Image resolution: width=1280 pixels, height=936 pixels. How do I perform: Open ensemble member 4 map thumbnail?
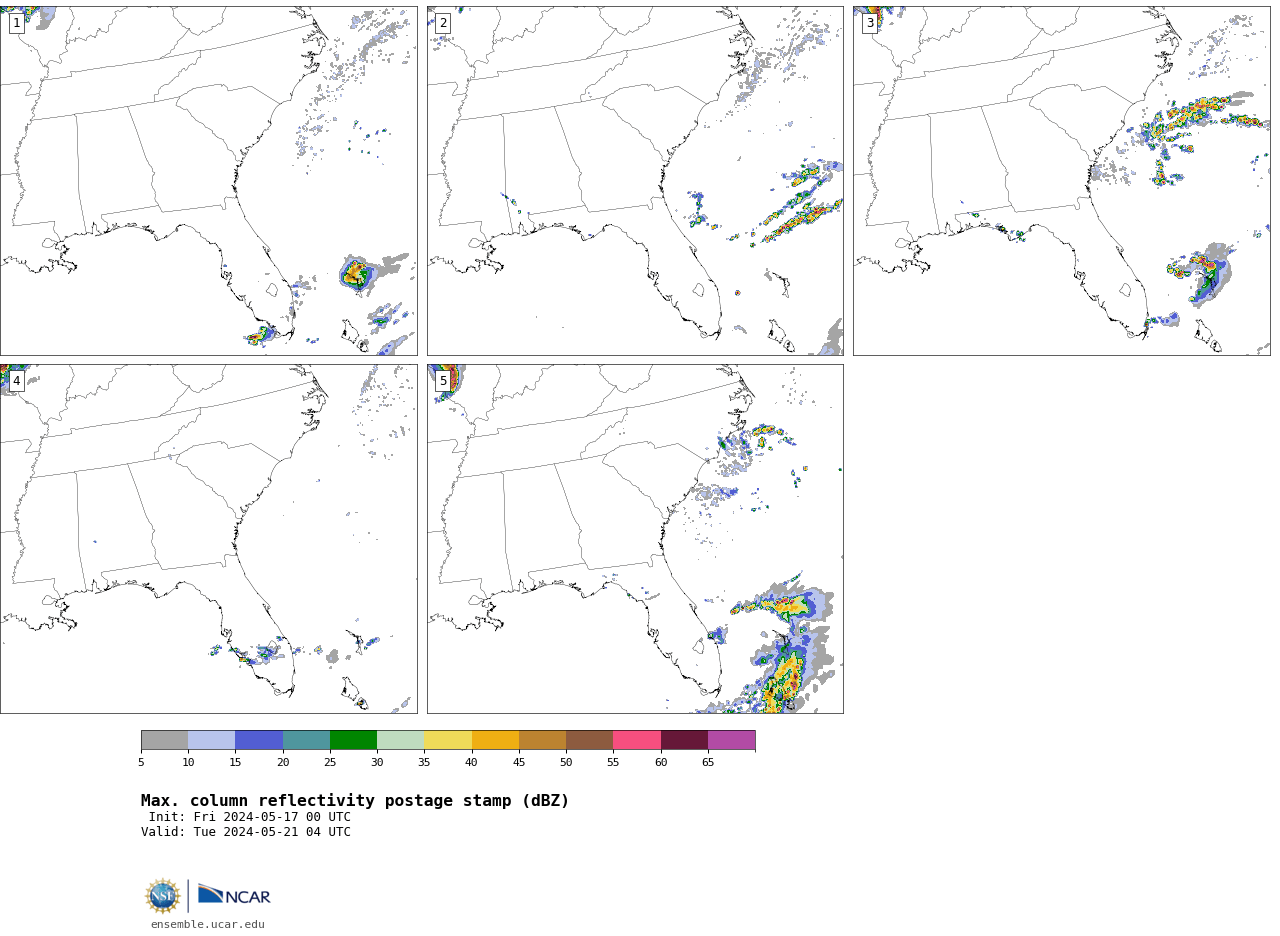point(209,539)
